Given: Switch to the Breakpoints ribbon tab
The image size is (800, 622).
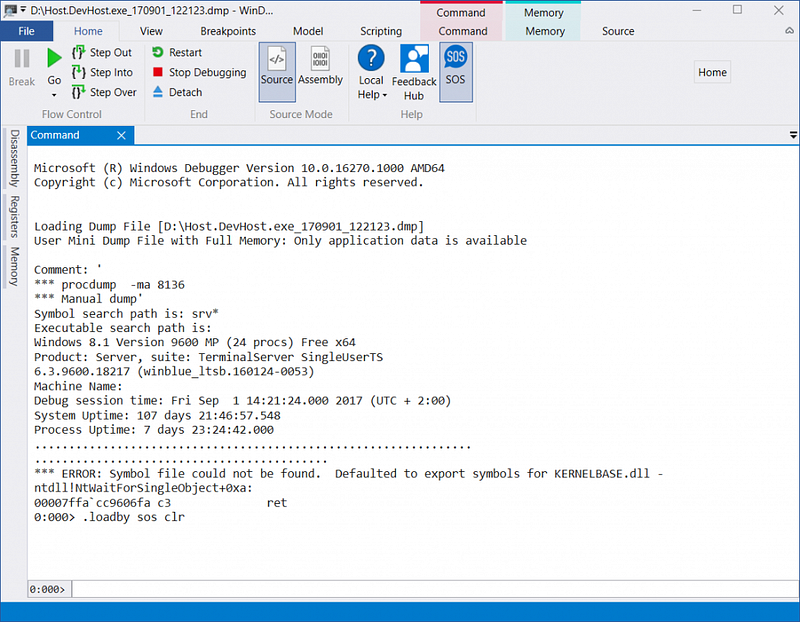Looking at the screenshot, I should click(x=228, y=31).
